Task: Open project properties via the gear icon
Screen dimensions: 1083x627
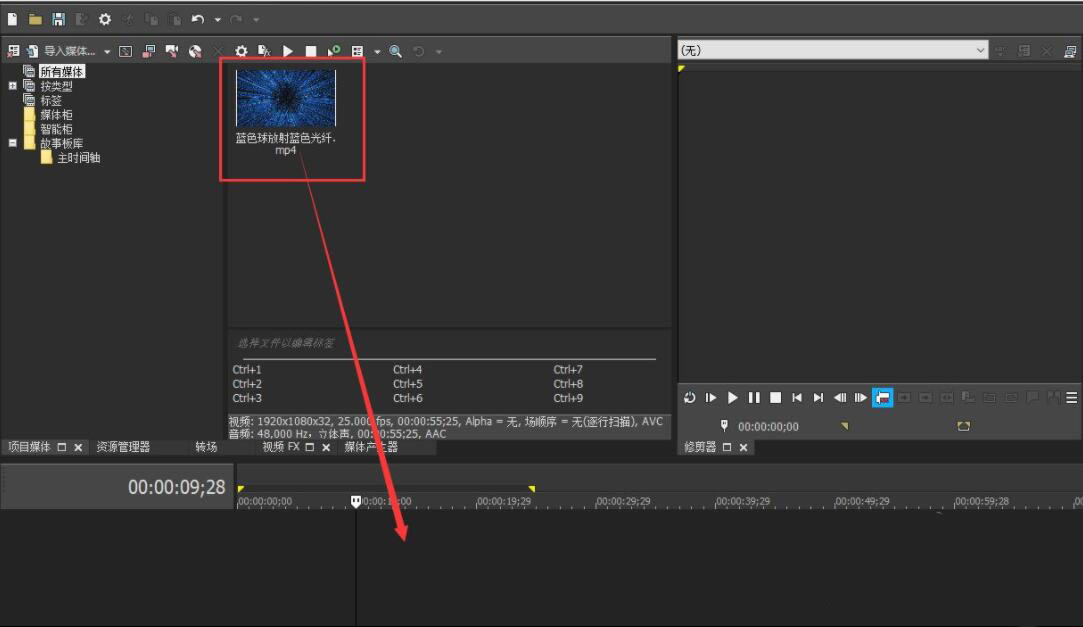Action: coord(104,18)
